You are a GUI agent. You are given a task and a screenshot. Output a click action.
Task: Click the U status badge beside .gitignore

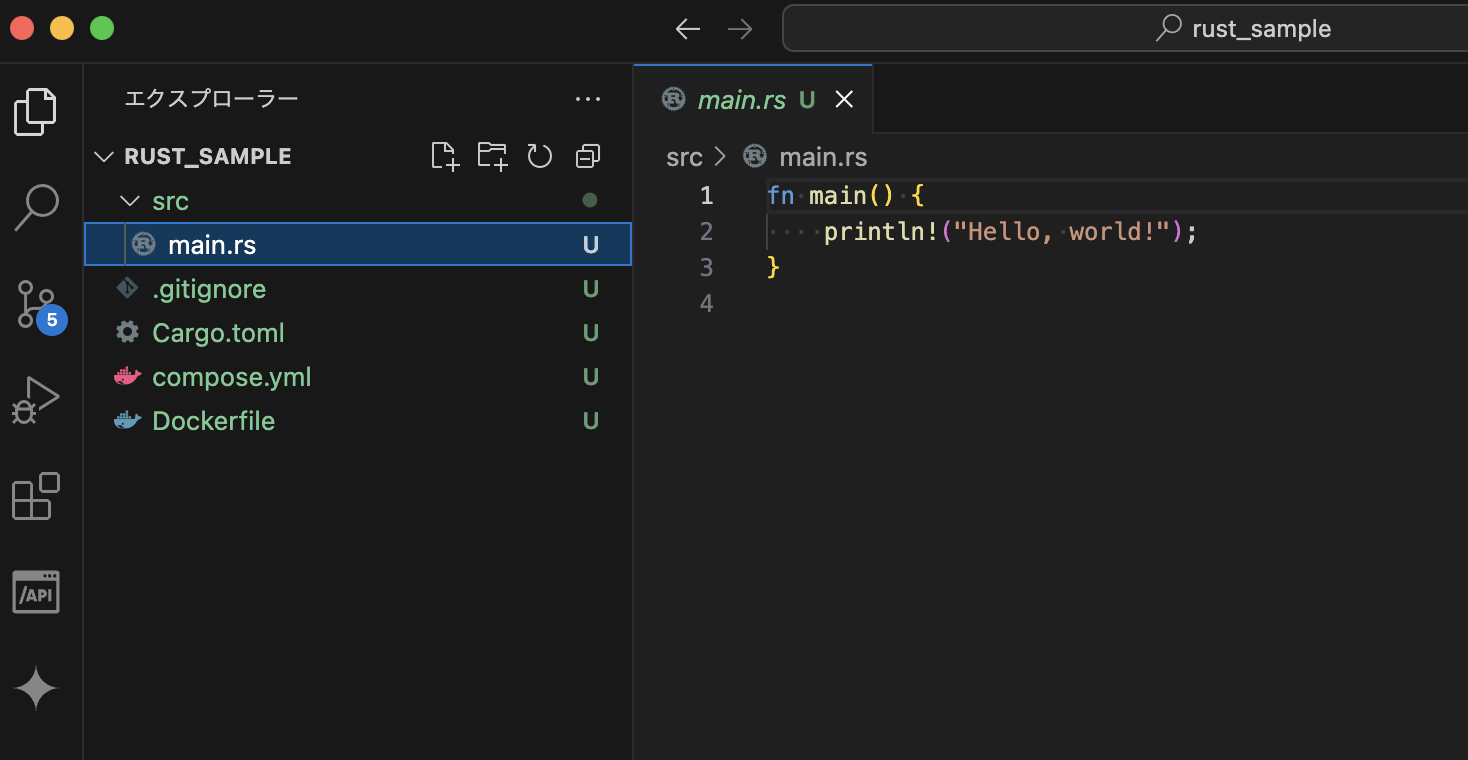tap(591, 289)
